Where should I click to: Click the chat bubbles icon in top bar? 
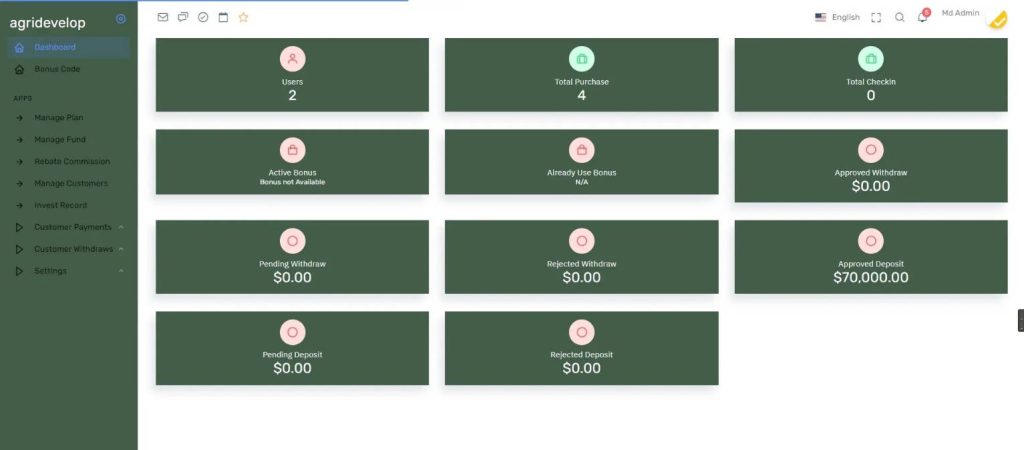(183, 17)
